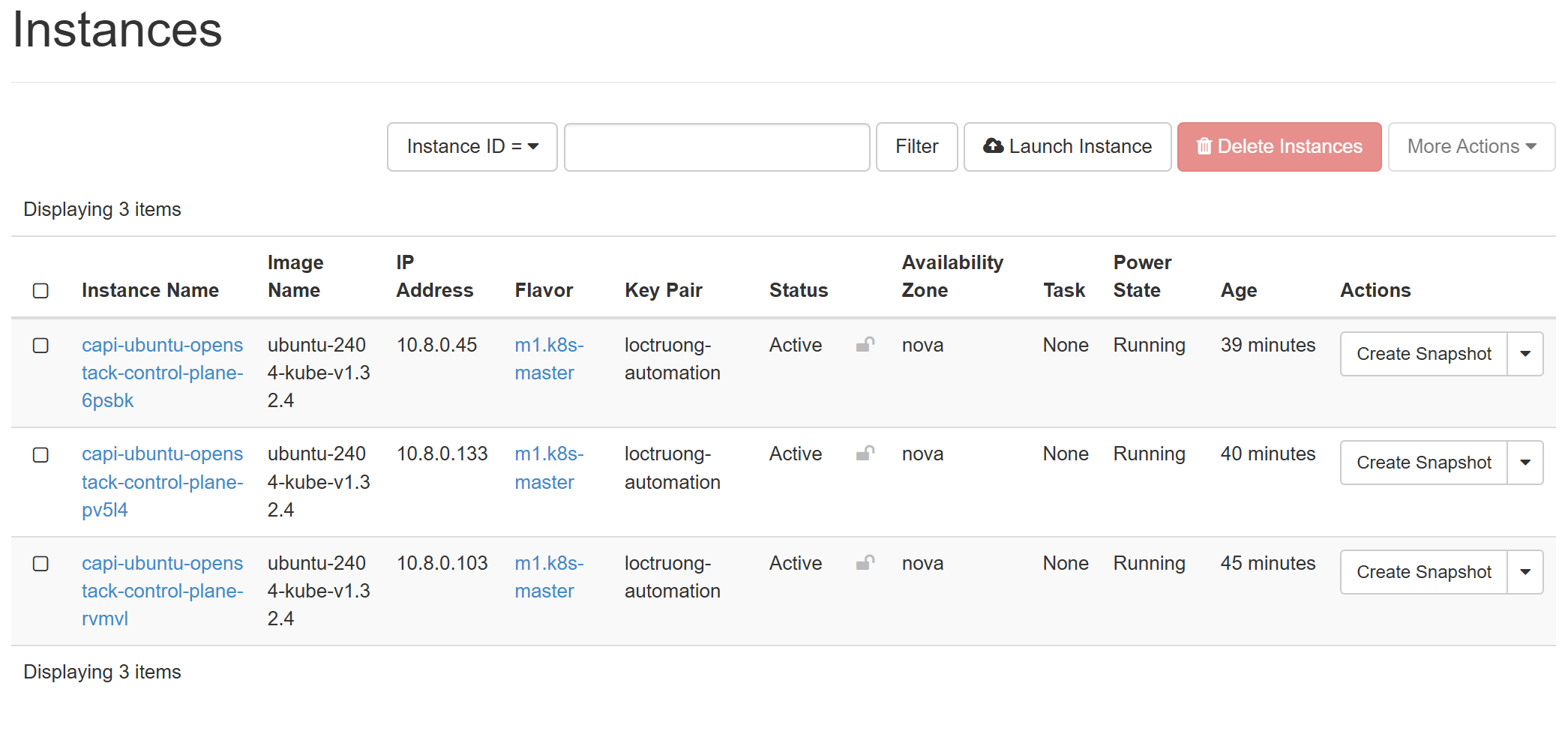Viewport: 1568px width, 746px height.
Task: Tick the checkbox for instance at 10.8.0.103
Action: [41, 564]
